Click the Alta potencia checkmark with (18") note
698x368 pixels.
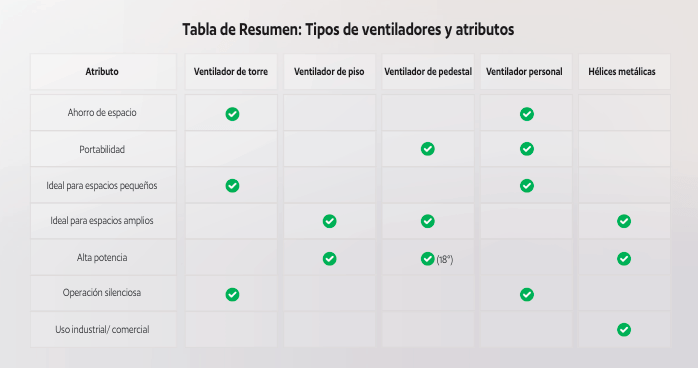click(427, 259)
